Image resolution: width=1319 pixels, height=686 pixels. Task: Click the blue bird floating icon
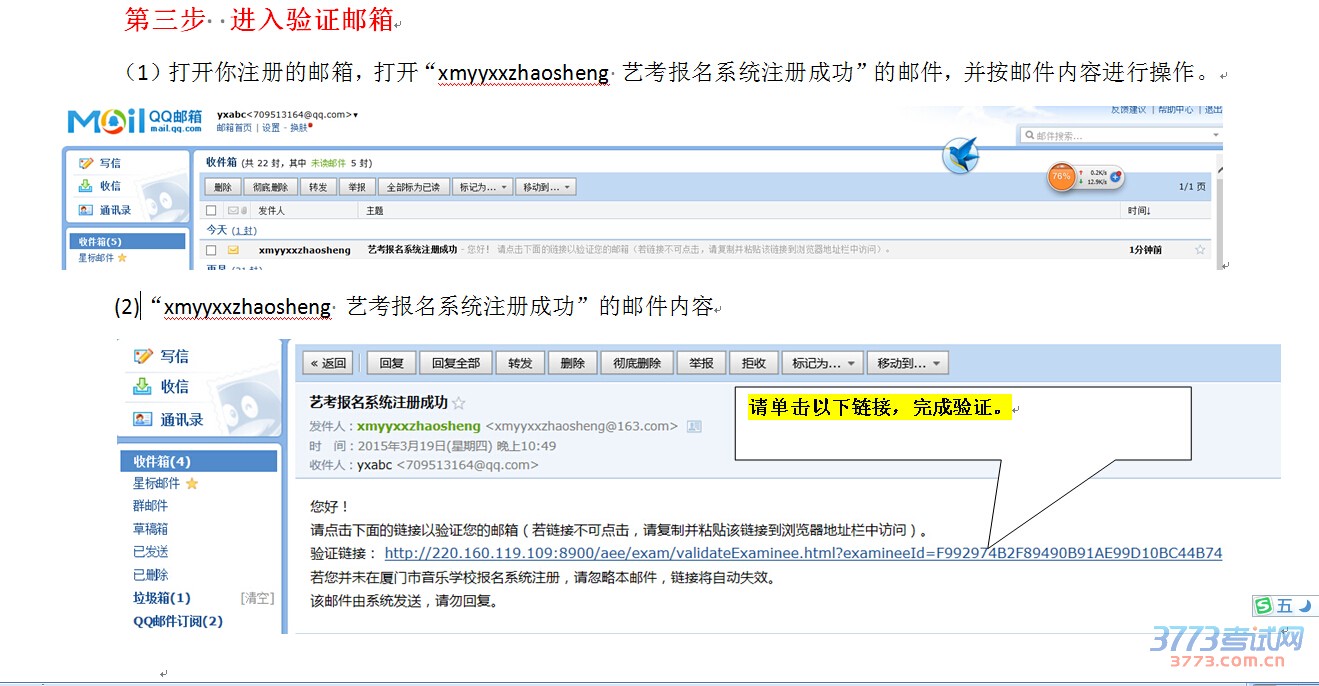pyautogui.click(x=961, y=156)
